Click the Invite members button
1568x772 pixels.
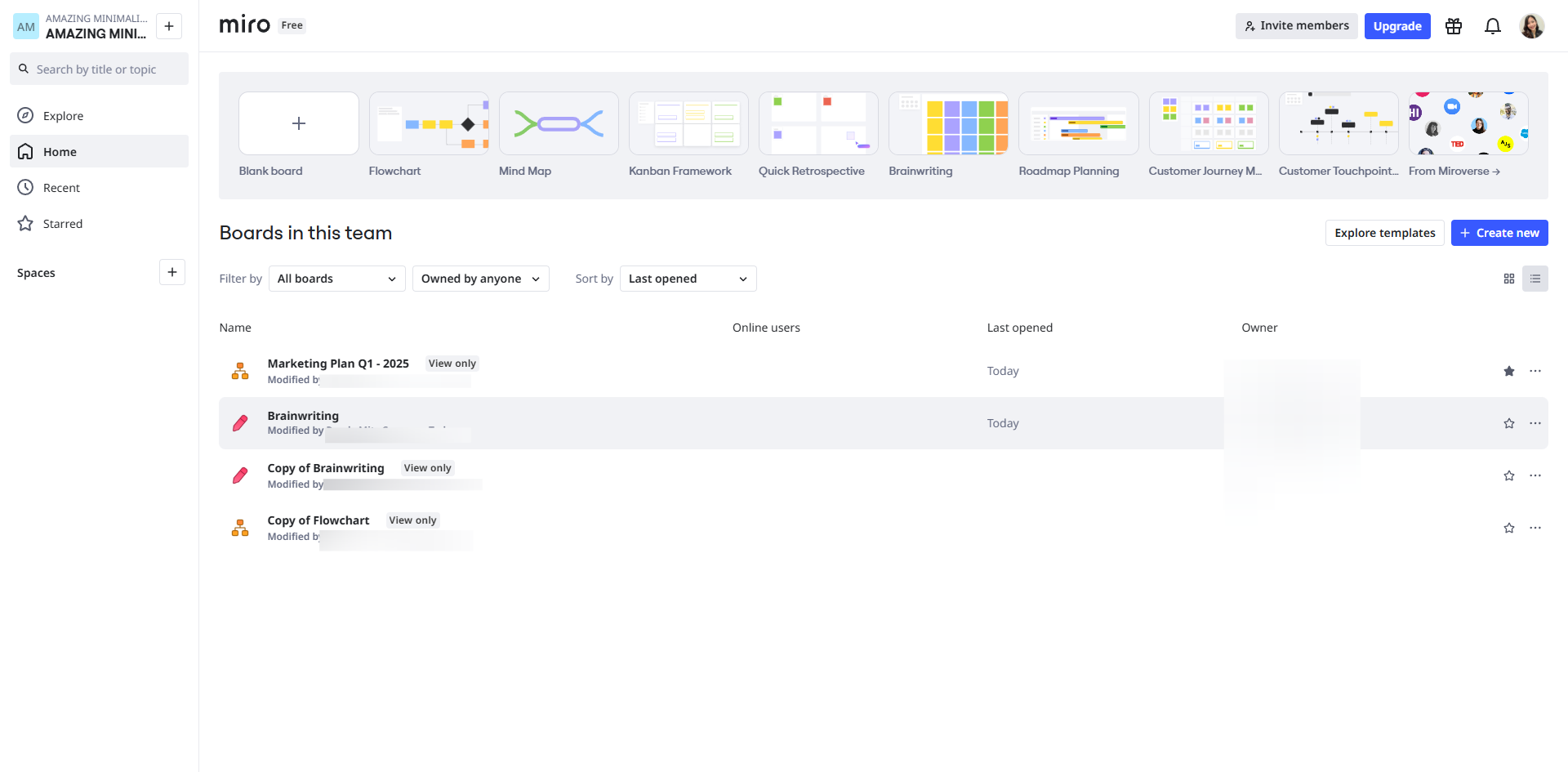coord(1296,26)
